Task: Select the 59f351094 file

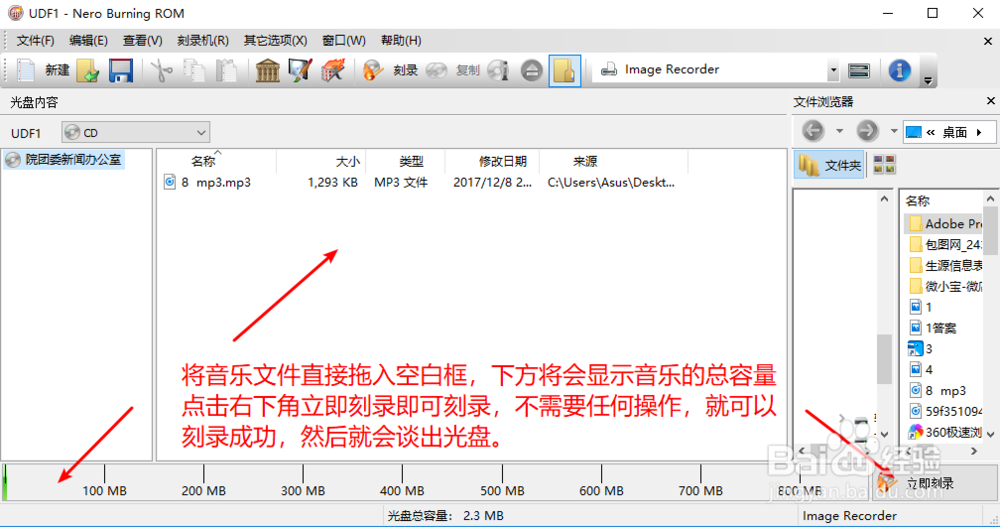Action: 945,411
